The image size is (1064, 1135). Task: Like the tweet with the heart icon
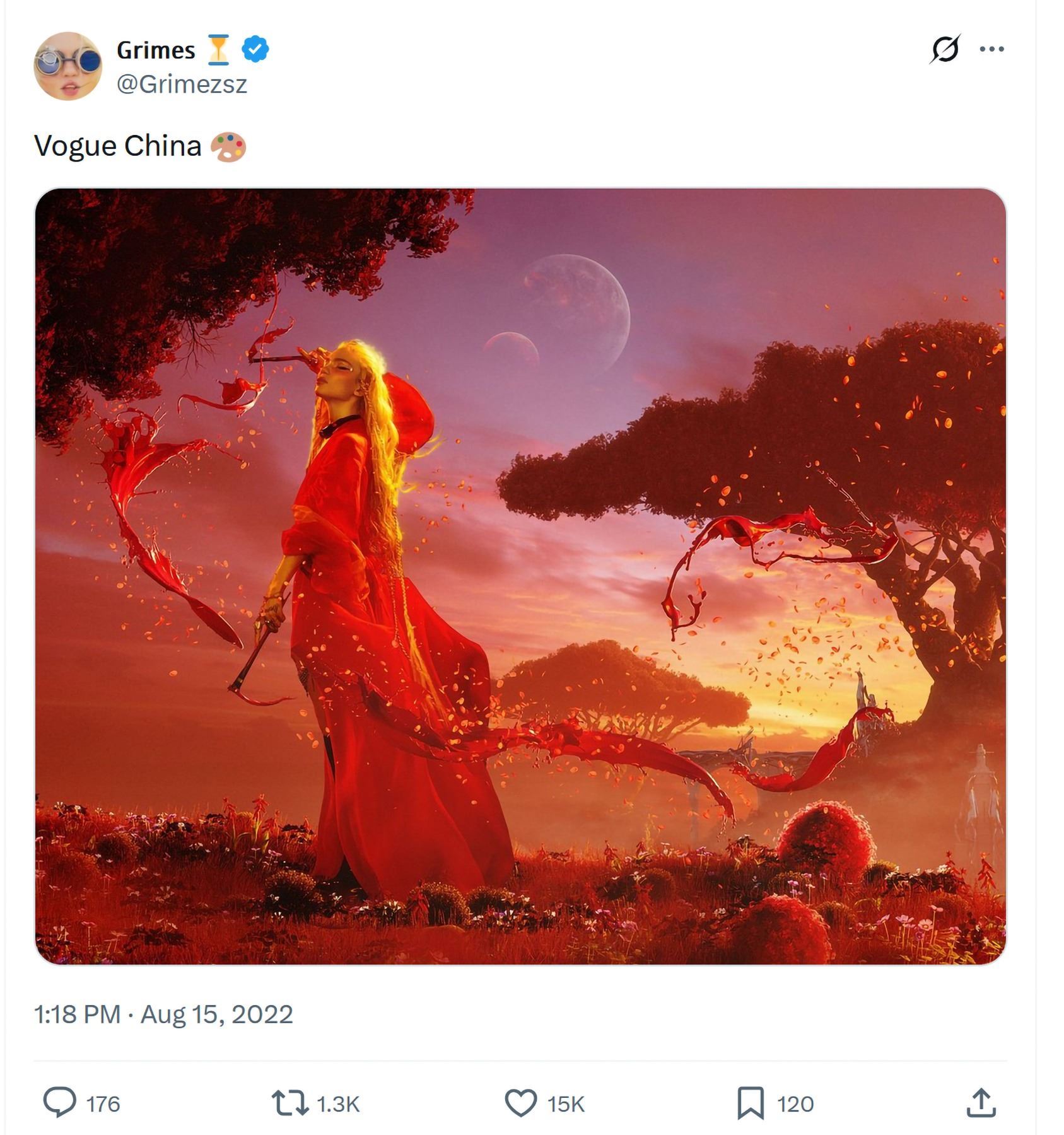520,1103
